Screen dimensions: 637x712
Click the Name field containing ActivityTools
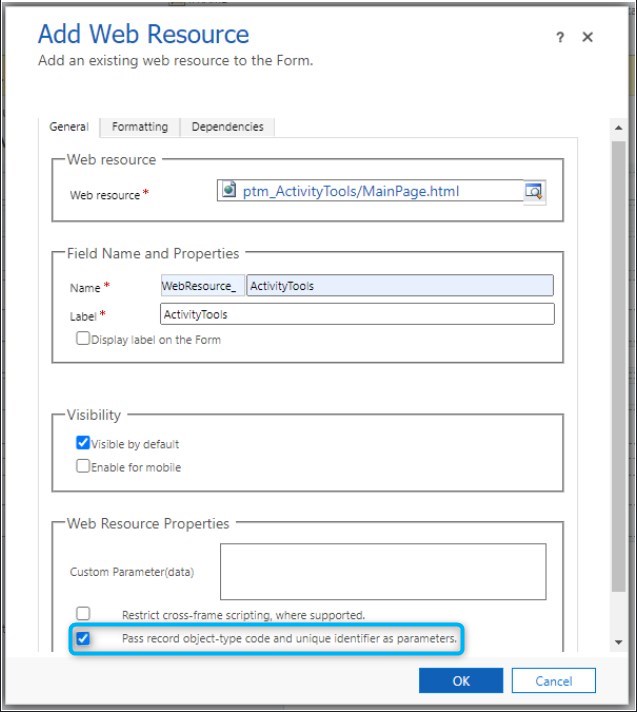coord(399,286)
